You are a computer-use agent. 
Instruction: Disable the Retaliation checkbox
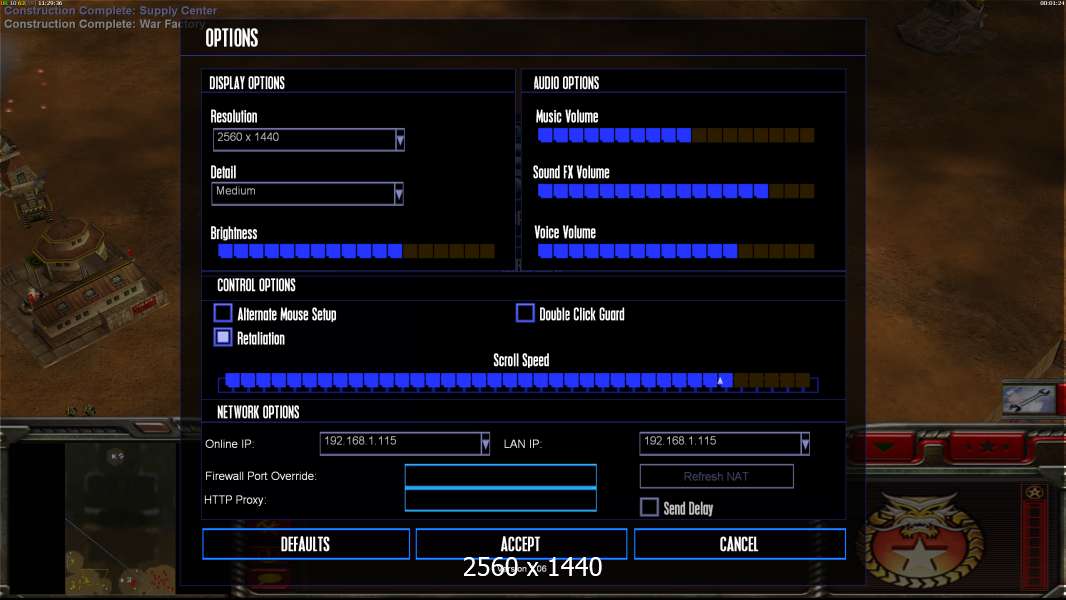(223, 337)
